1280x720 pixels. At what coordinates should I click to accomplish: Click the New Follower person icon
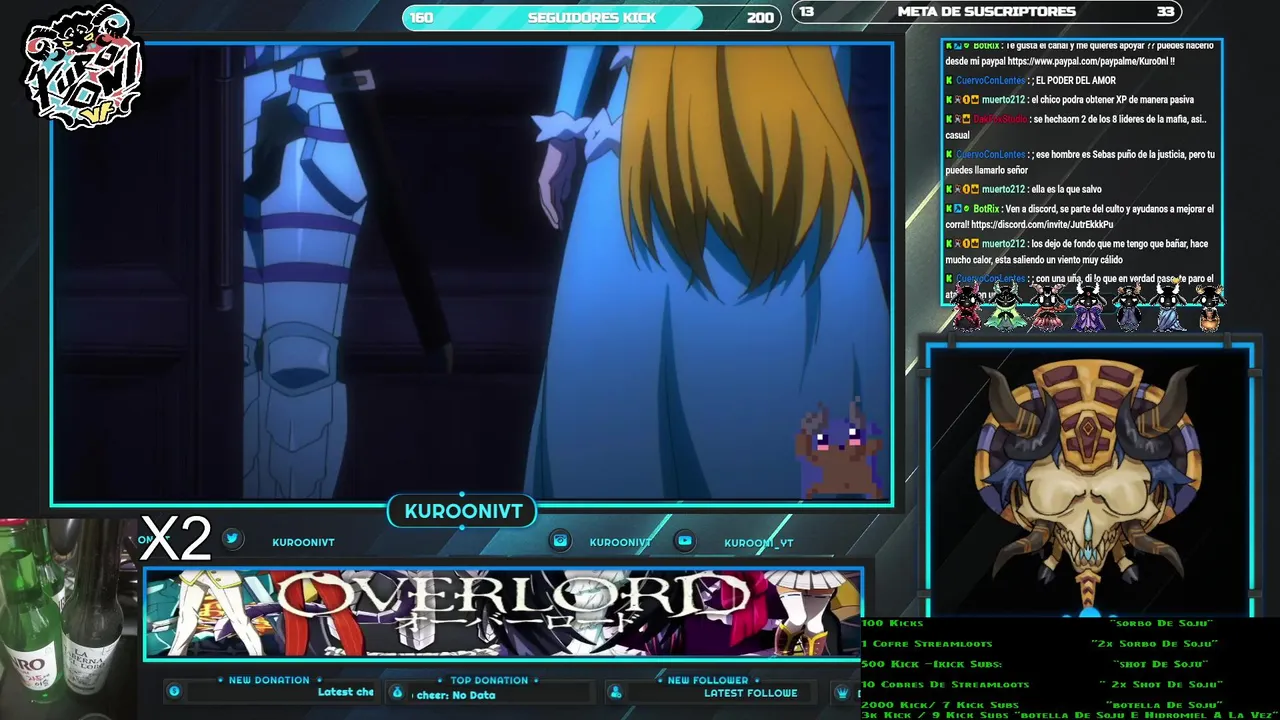point(616,692)
